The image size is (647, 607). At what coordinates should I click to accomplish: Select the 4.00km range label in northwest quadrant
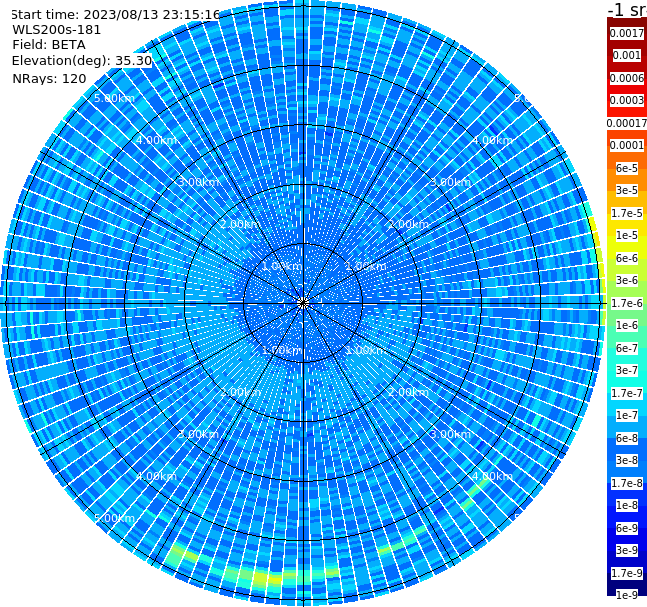(156, 140)
